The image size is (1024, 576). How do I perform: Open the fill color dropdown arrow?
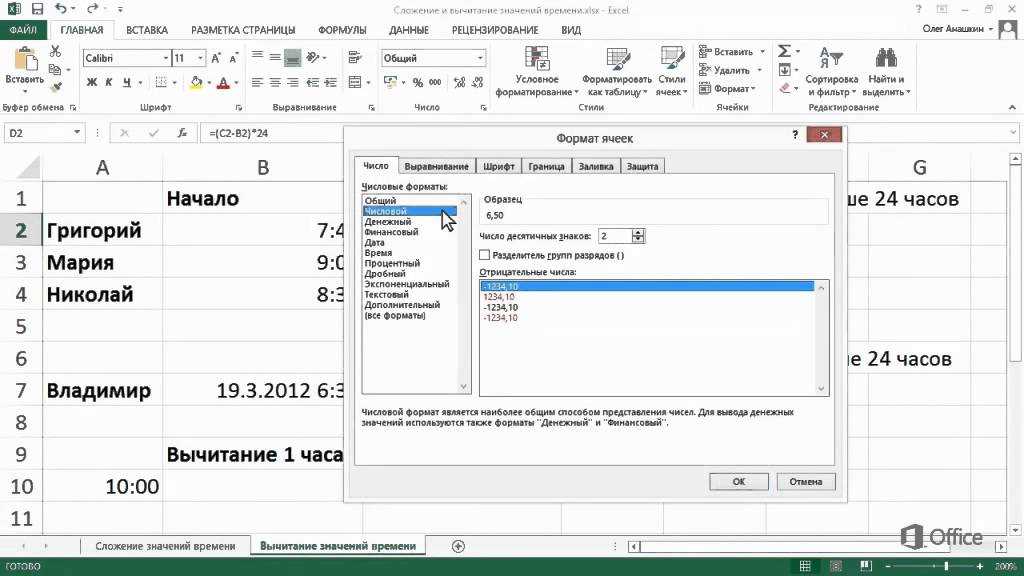209,83
